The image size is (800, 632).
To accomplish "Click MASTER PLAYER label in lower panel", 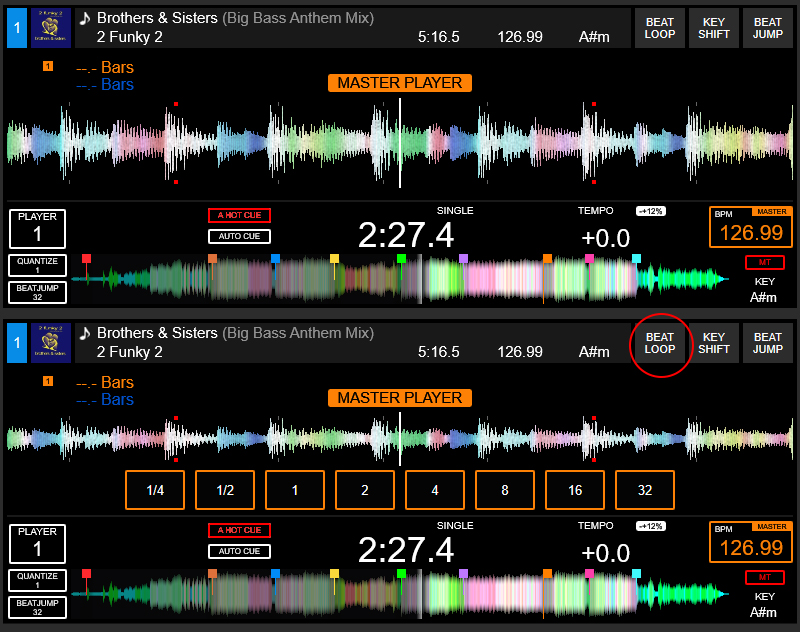I will point(399,398).
